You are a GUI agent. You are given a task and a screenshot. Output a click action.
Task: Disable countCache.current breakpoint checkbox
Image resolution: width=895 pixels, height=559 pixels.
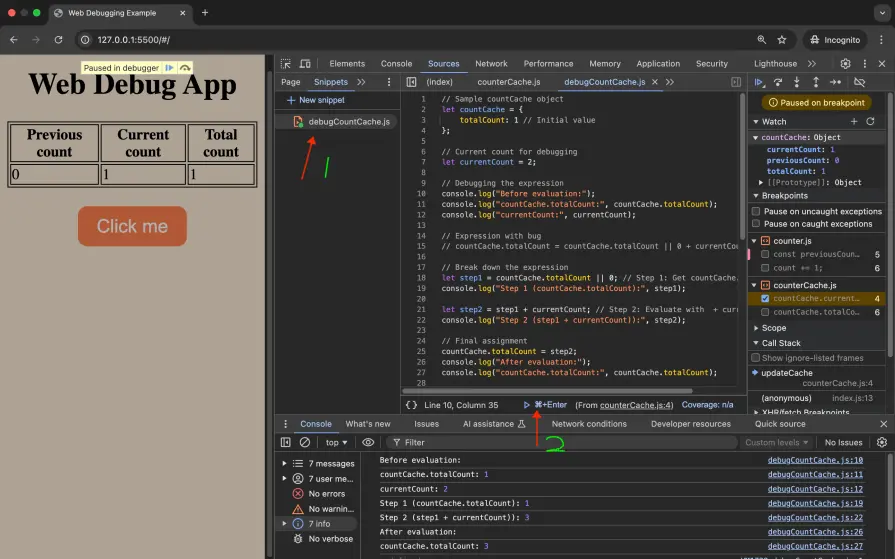765,299
